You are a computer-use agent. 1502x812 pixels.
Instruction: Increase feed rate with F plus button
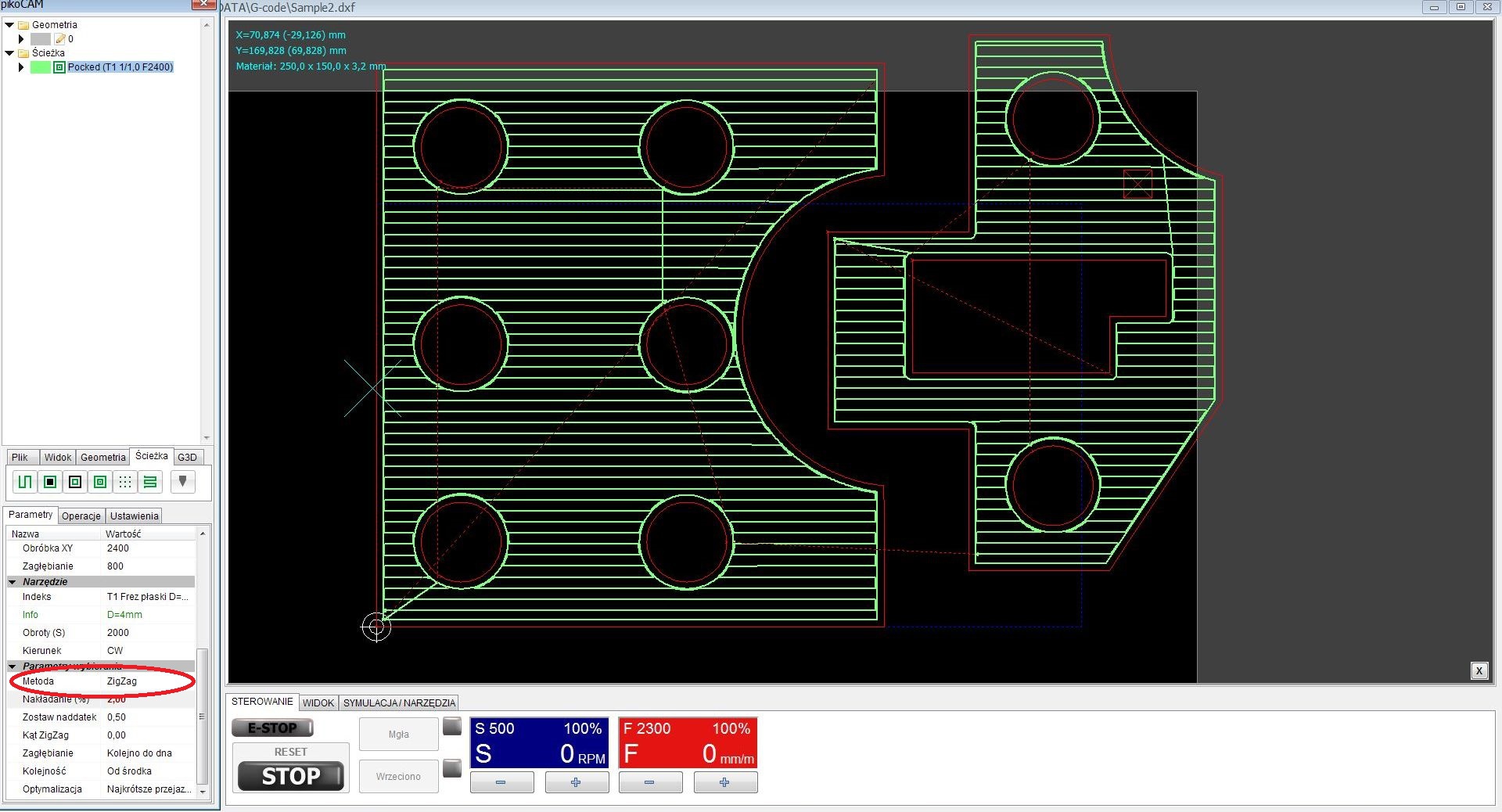click(725, 782)
